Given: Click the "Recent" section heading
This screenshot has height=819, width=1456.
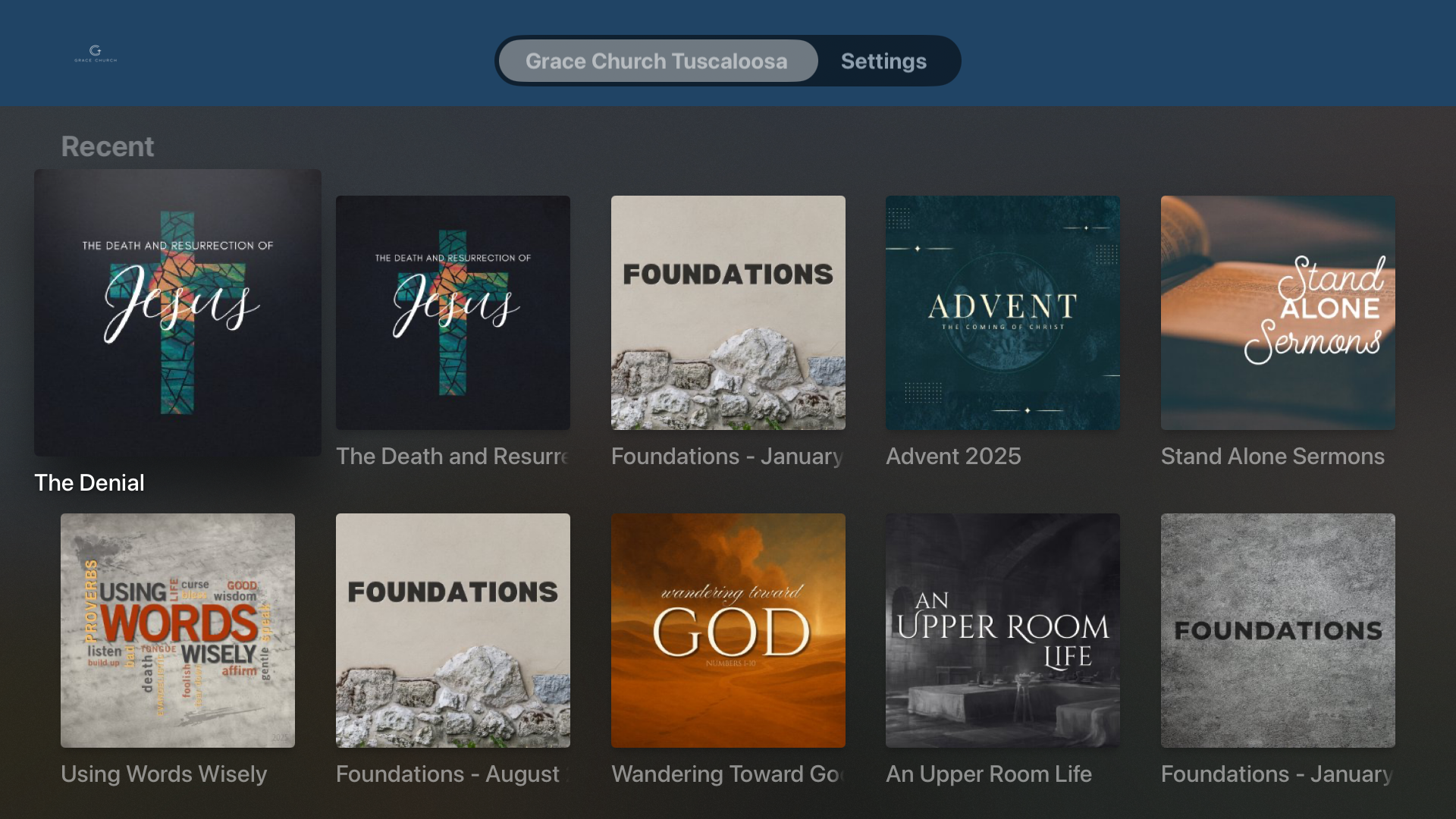Looking at the screenshot, I should point(107,146).
